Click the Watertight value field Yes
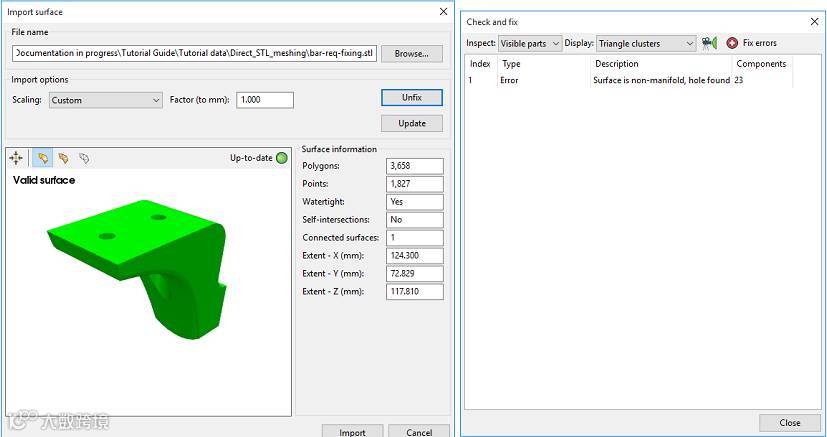This screenshot has width=827, height=437. coord(415,202)
